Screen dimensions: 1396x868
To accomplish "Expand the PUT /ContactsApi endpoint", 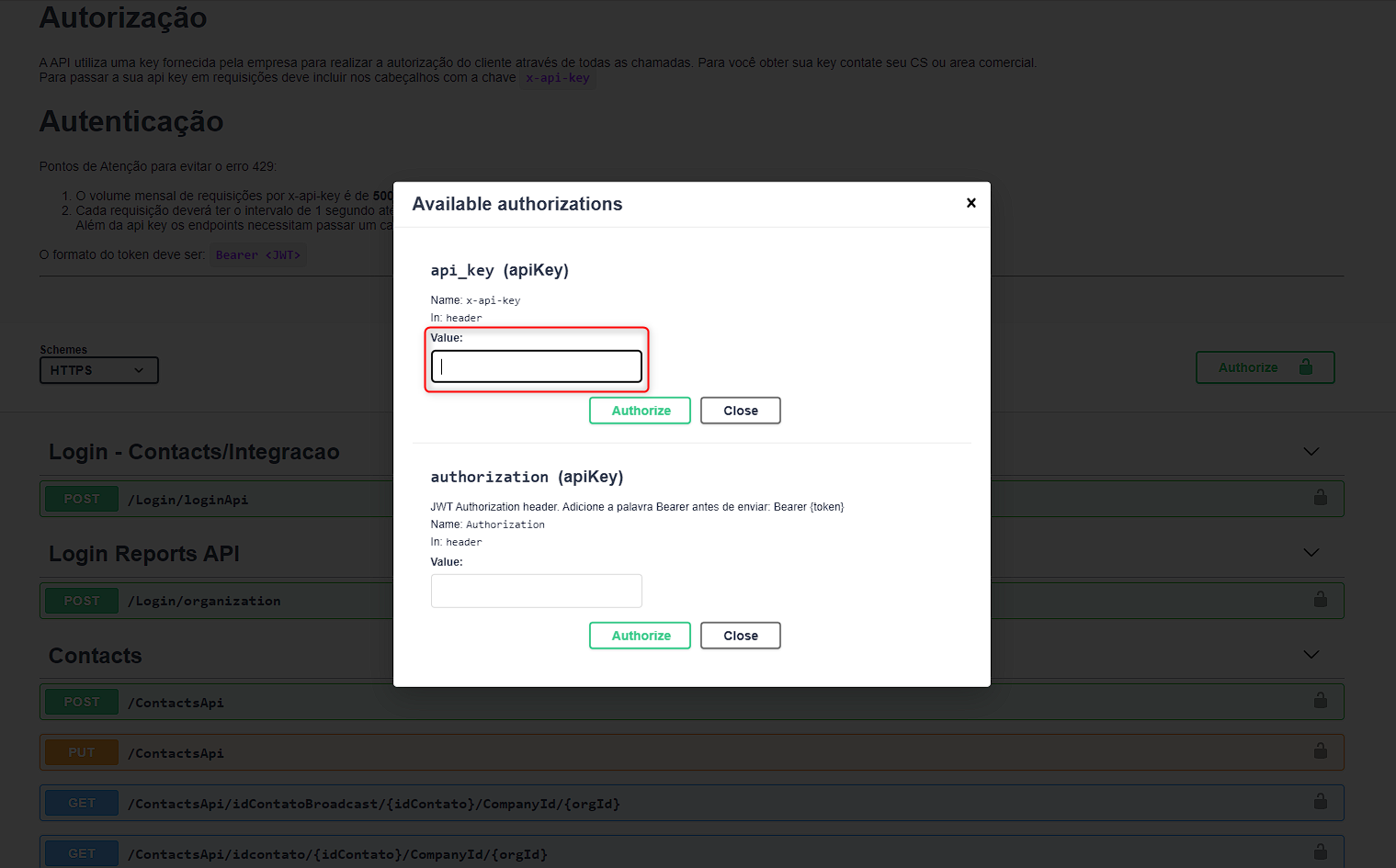I will [x=691, y=752].
